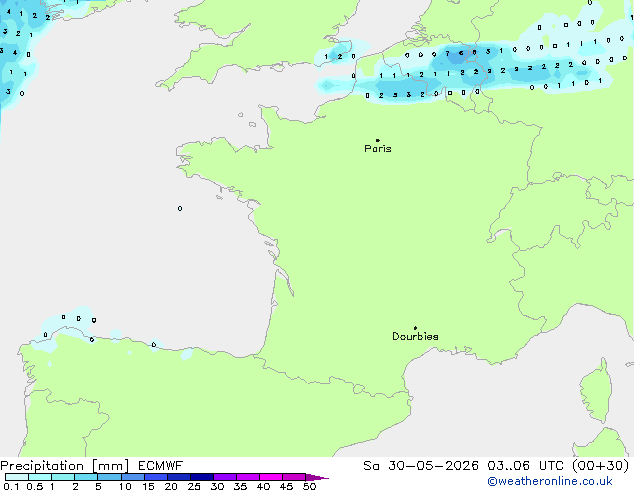Pick the 0.1–0.5 mm palest cyan swatch
634x490 pixels.
pos(17,477)
